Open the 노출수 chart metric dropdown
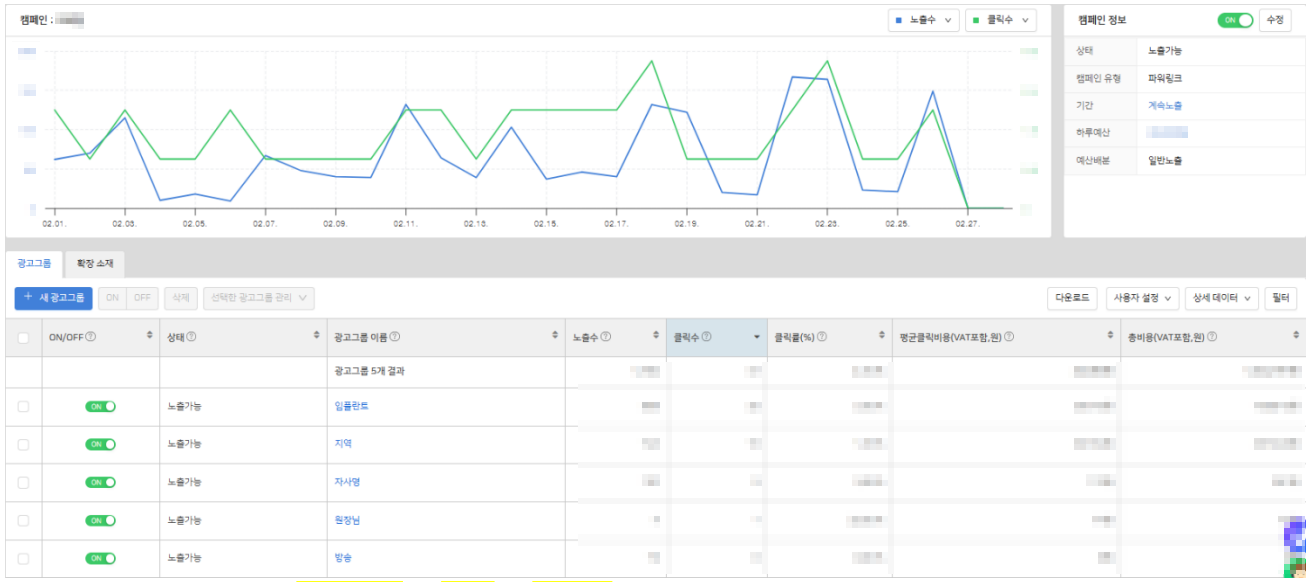The image size is (1311, 582). pyautogui.click(x=923, y=20)
